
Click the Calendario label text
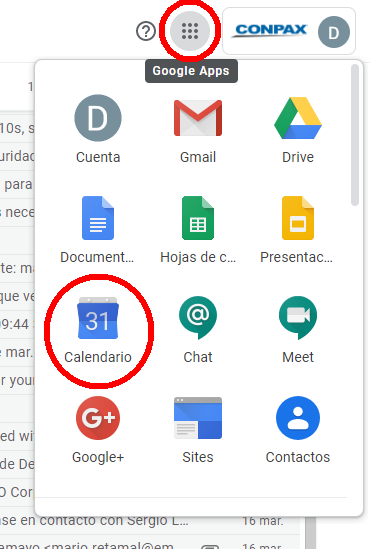pos(98,357)
